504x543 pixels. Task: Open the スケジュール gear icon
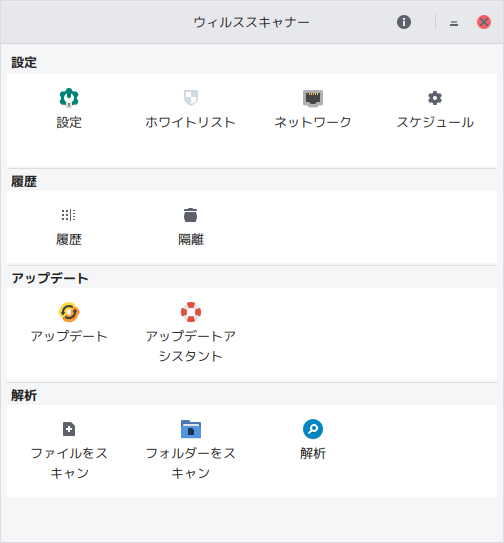coord(435,98)
